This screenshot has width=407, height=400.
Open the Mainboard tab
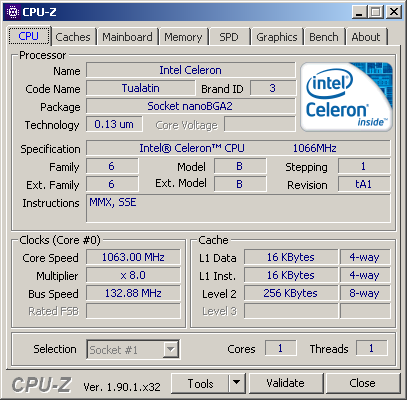click(127, 37)
